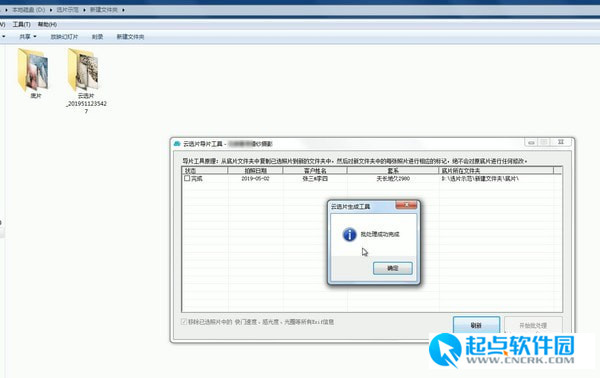600x378 pixels.
Task: Go to 选片示范 in the address breadcrumb
Action: pyautogui.click(x=68, y=10)
